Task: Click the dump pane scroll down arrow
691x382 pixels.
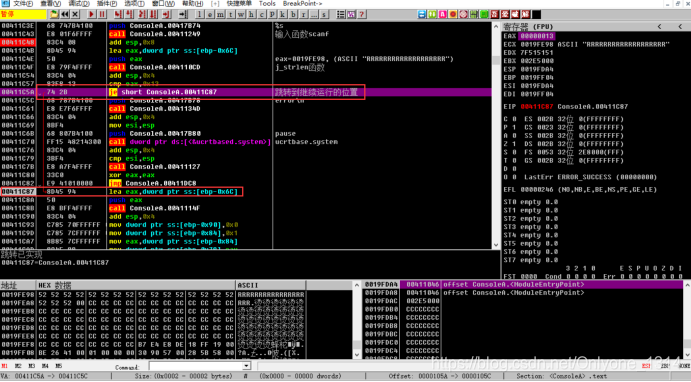Action: pos(356,354)
